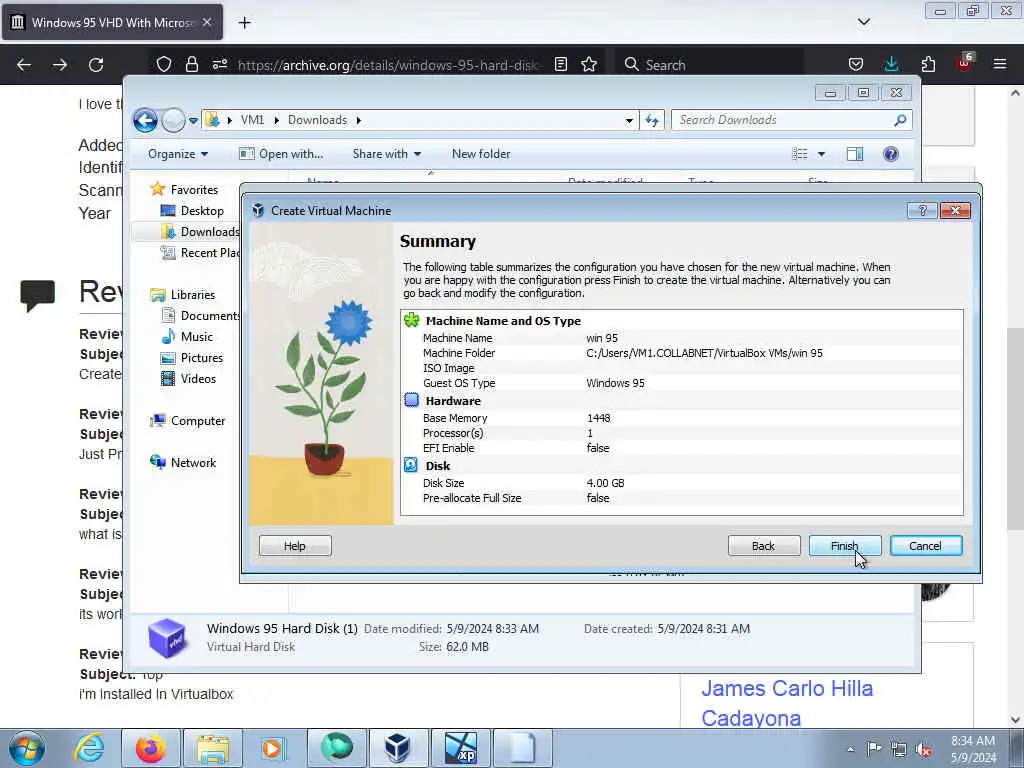Click the VHD file icon in details pane
Viewport: 1024px width, 768px height.
167,637
